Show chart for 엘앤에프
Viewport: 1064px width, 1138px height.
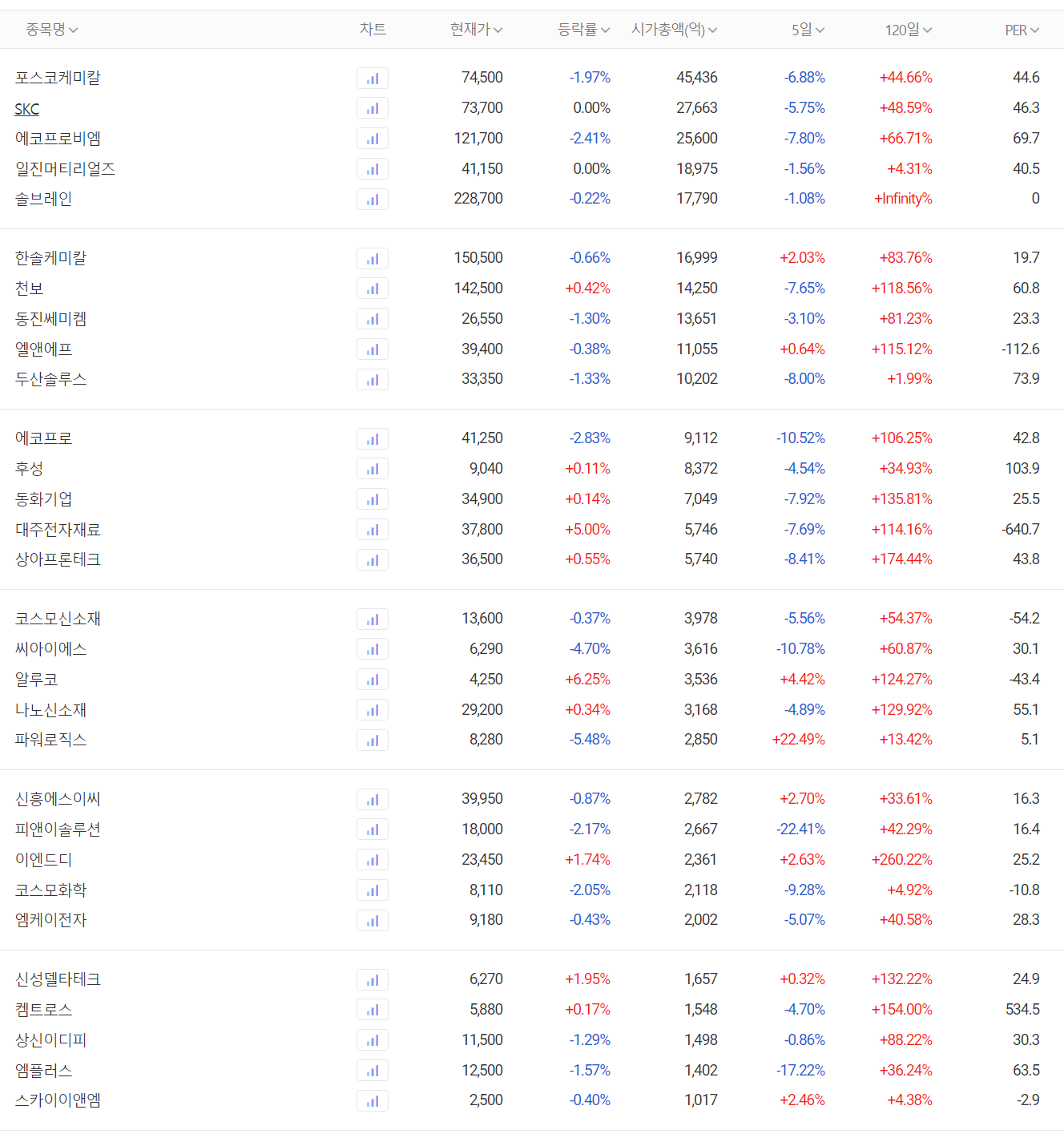point(373,349)
